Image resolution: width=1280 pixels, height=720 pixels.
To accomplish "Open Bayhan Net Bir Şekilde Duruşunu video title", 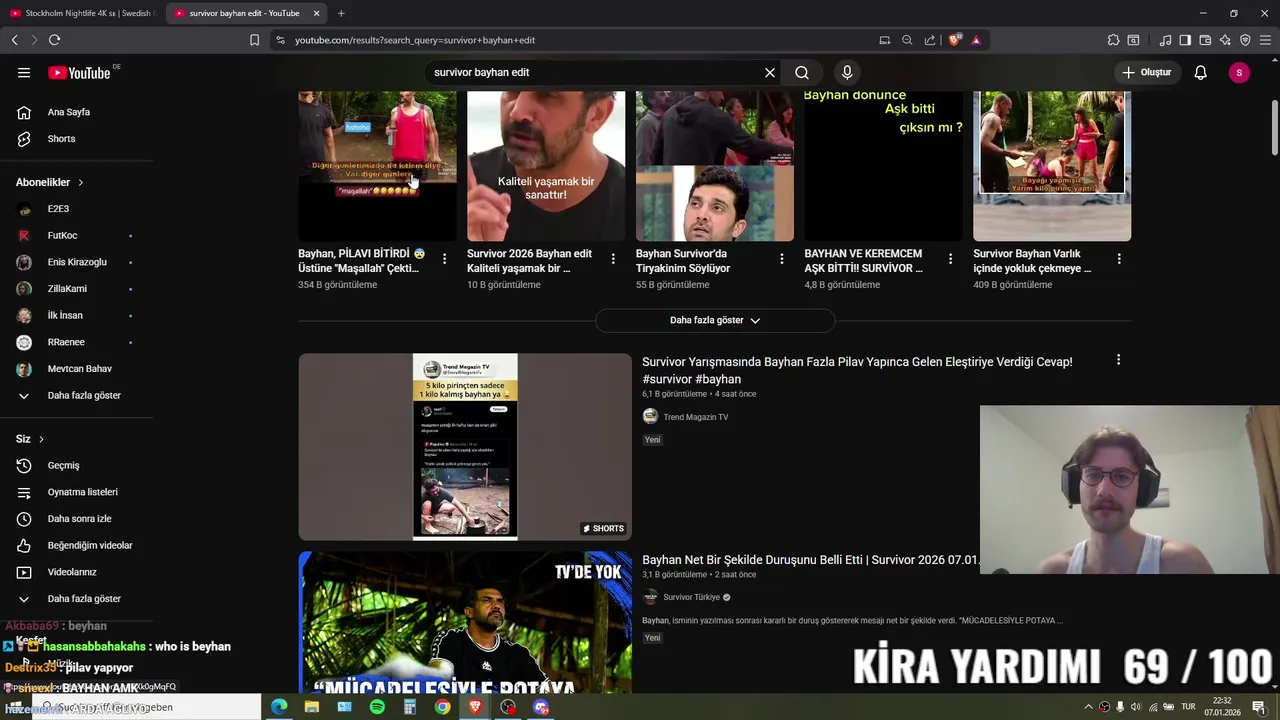I will [811, 560].
